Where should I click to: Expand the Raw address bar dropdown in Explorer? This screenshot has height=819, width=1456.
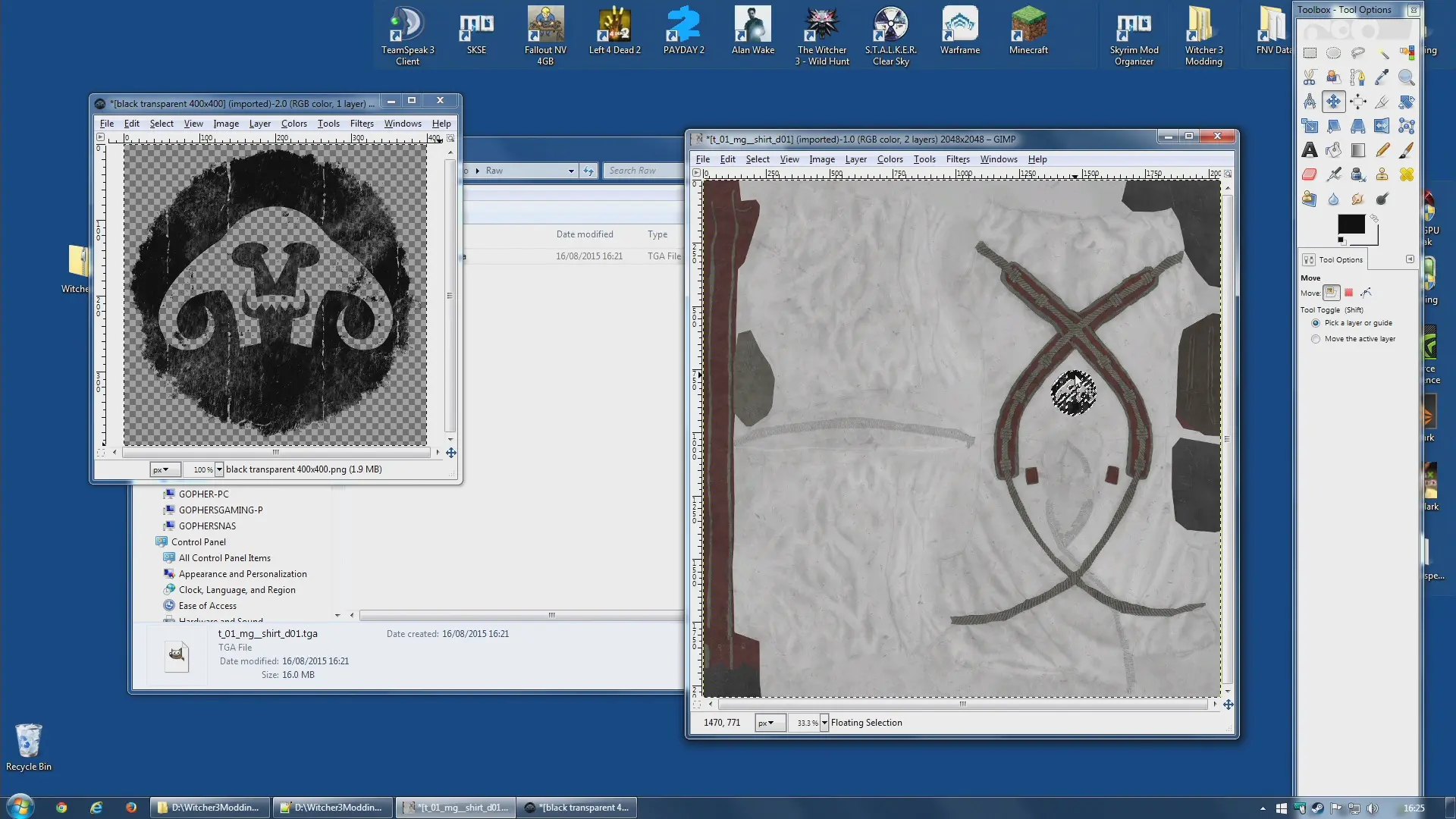click(571, 171)
